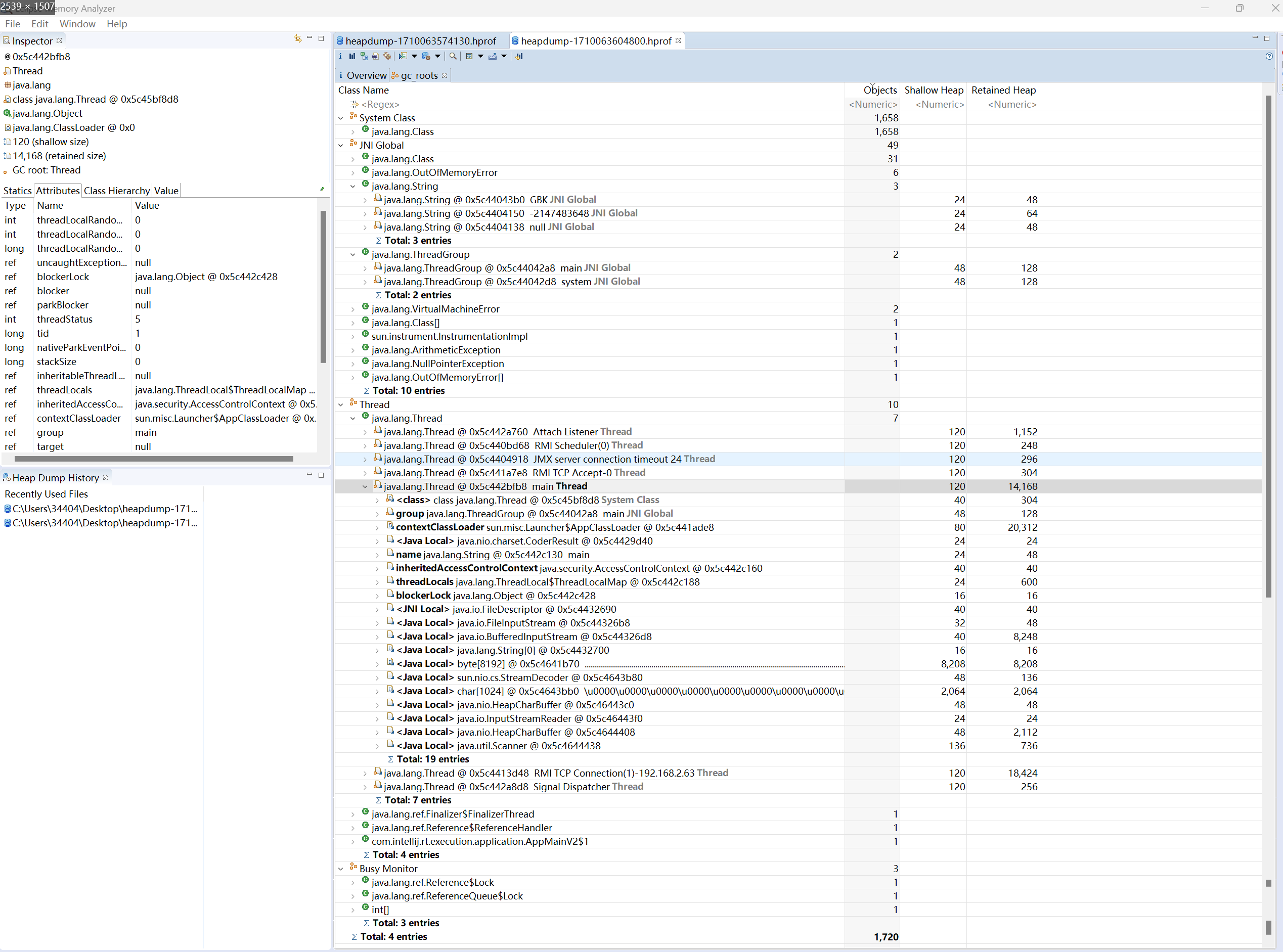Open the Dominator Tree toolbar icon
1283x952 pixels.
(364, 56)
